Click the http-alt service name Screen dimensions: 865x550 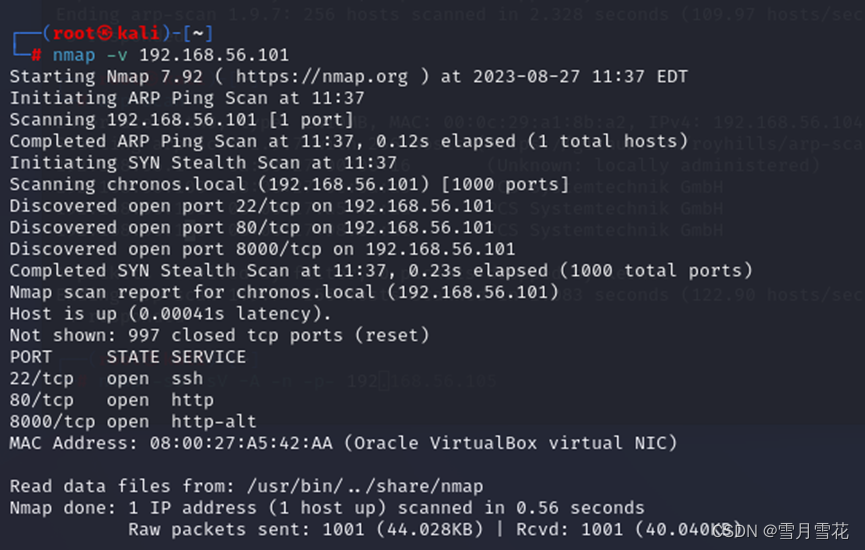coord(214,422)
